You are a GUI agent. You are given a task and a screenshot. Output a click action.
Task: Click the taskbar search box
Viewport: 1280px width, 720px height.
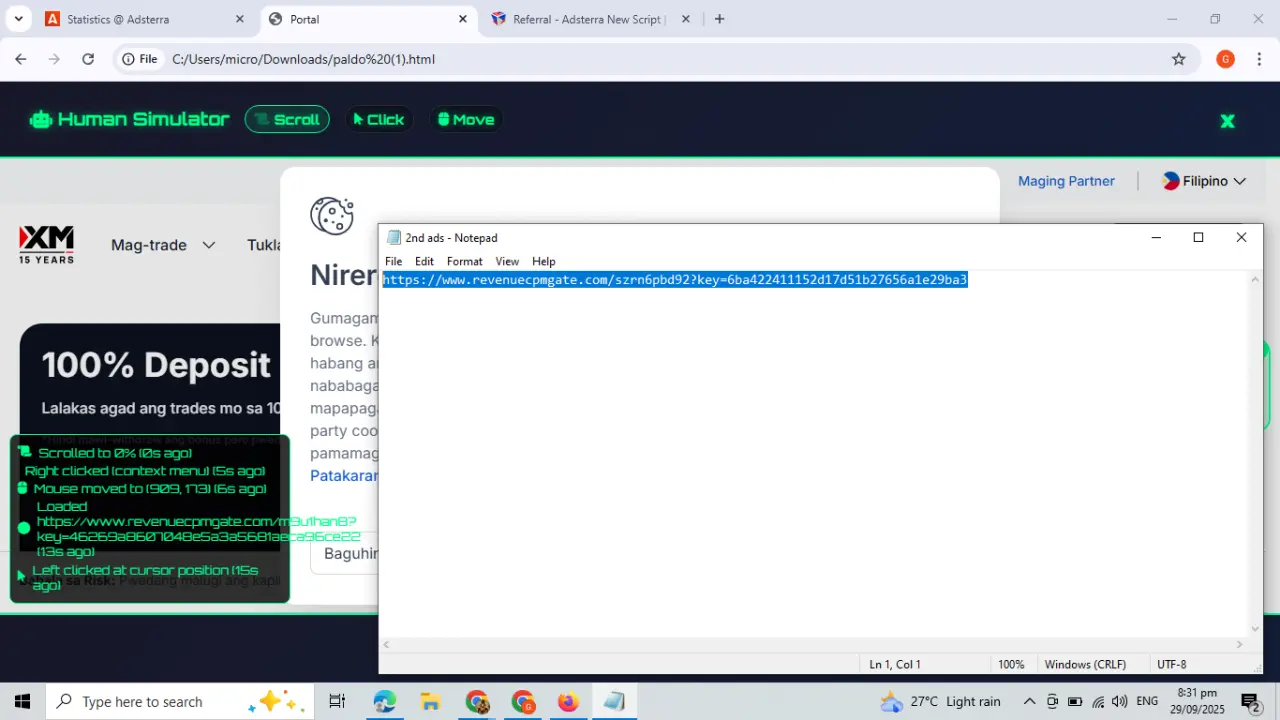click(180, 702)
